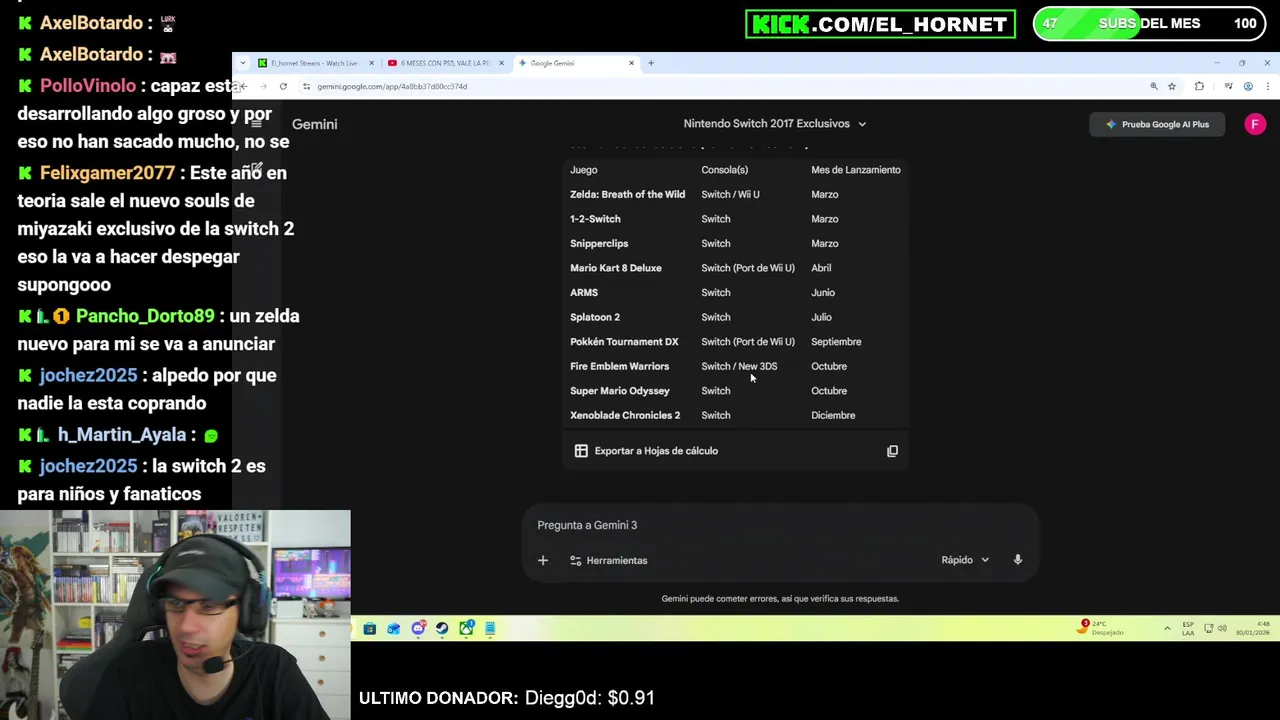Select the Mario Kart 8 Deluxe cell
This screenshot has width=1280, height=720.
[x=615, y=268]
